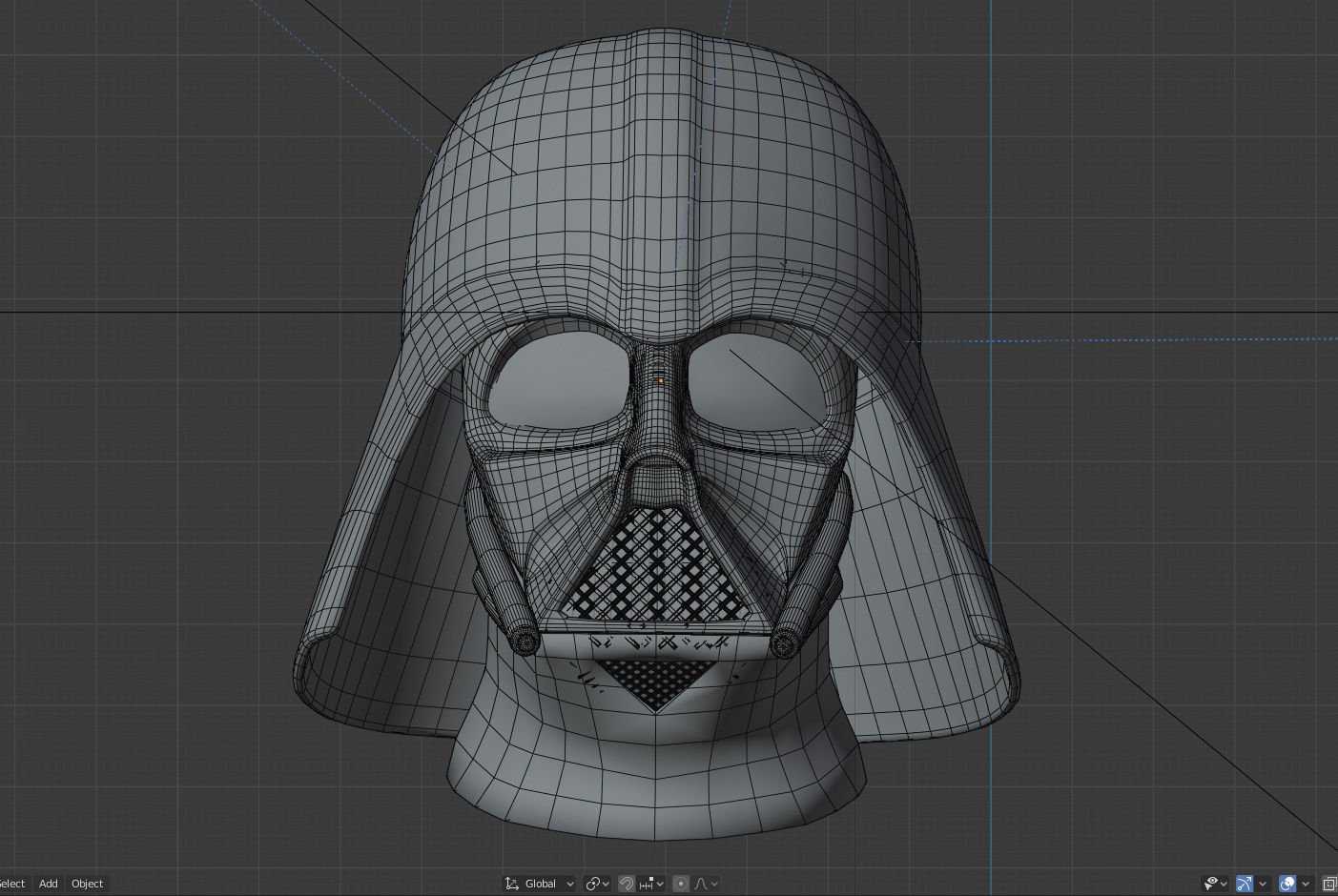Toggle show gizmos button
The width and height of the screenshot is (1338, 896).
(1244, 884)
